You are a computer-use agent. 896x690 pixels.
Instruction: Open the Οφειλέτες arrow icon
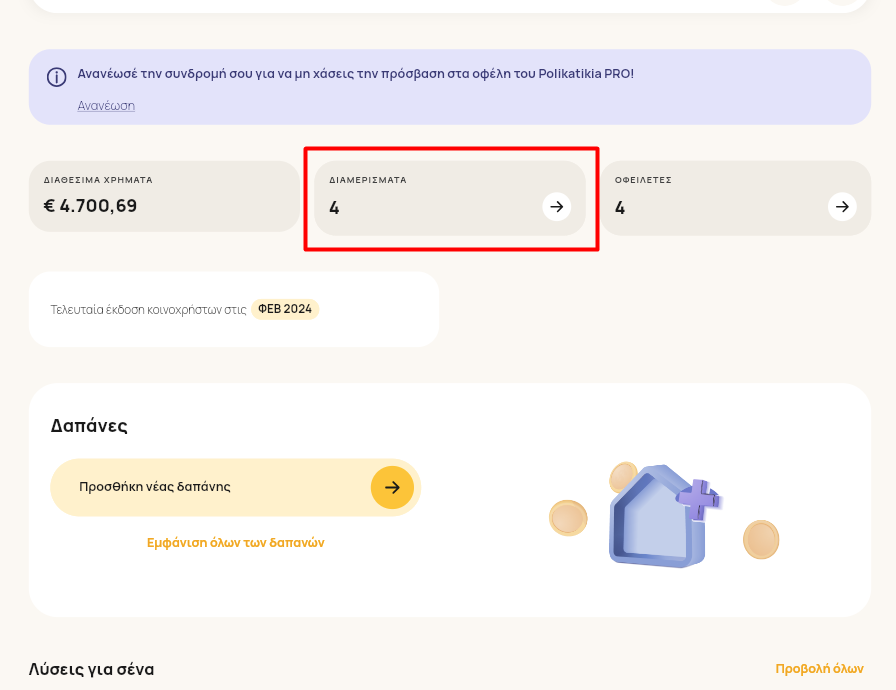point(842,207)
